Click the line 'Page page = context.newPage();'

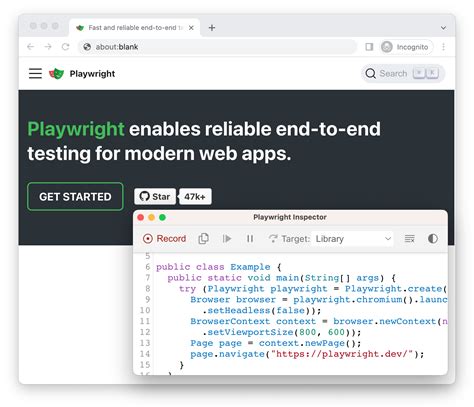[275, 343]
